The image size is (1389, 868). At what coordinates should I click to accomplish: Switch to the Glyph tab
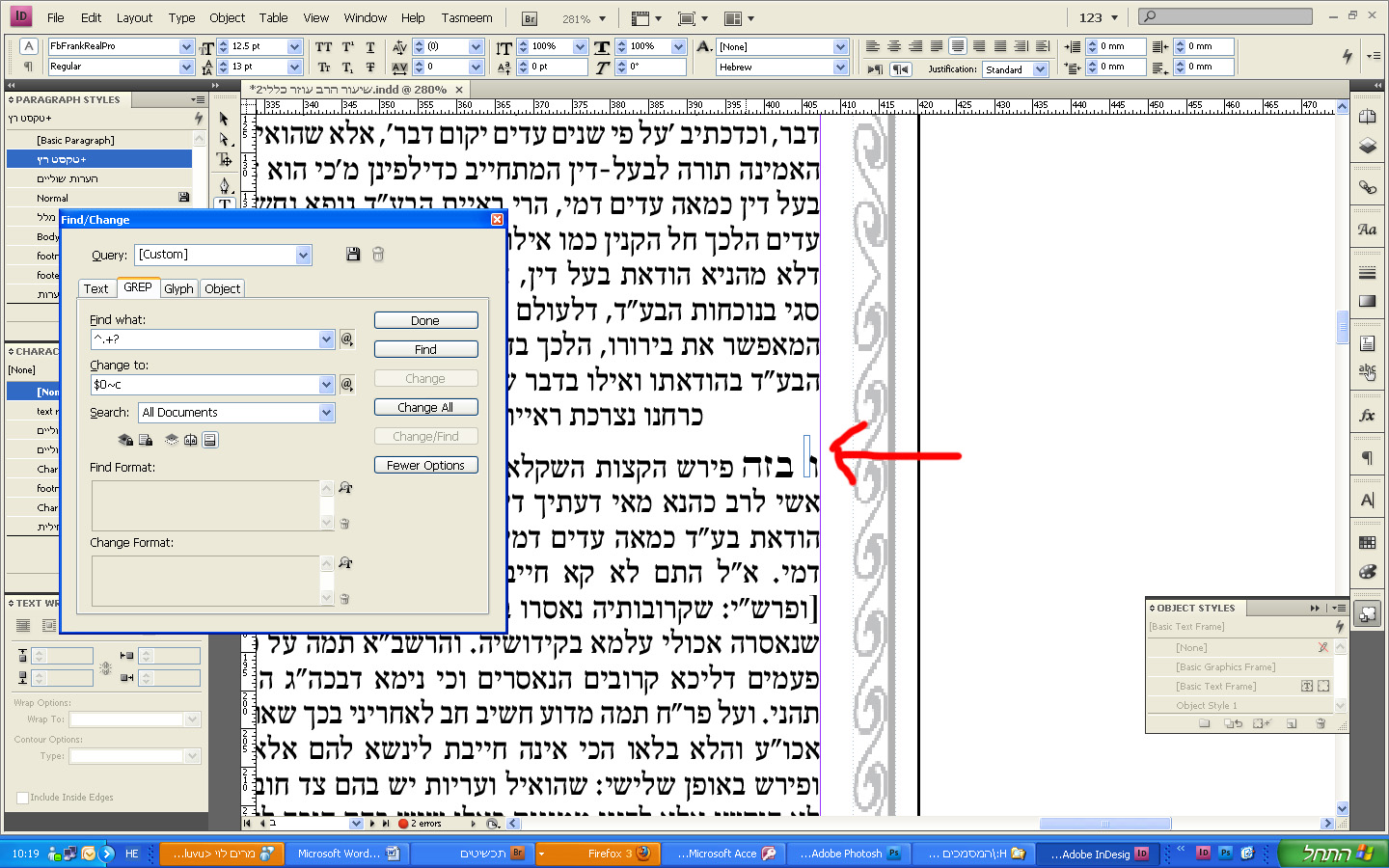tap(178, 288)
